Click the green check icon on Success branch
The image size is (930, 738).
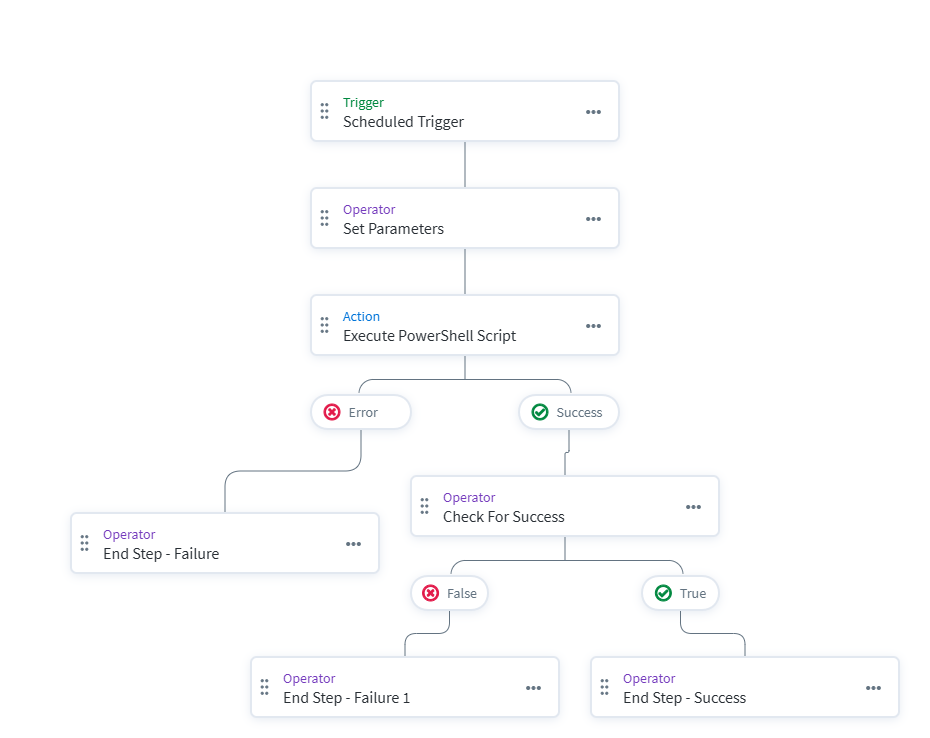[x=540, y=412]
